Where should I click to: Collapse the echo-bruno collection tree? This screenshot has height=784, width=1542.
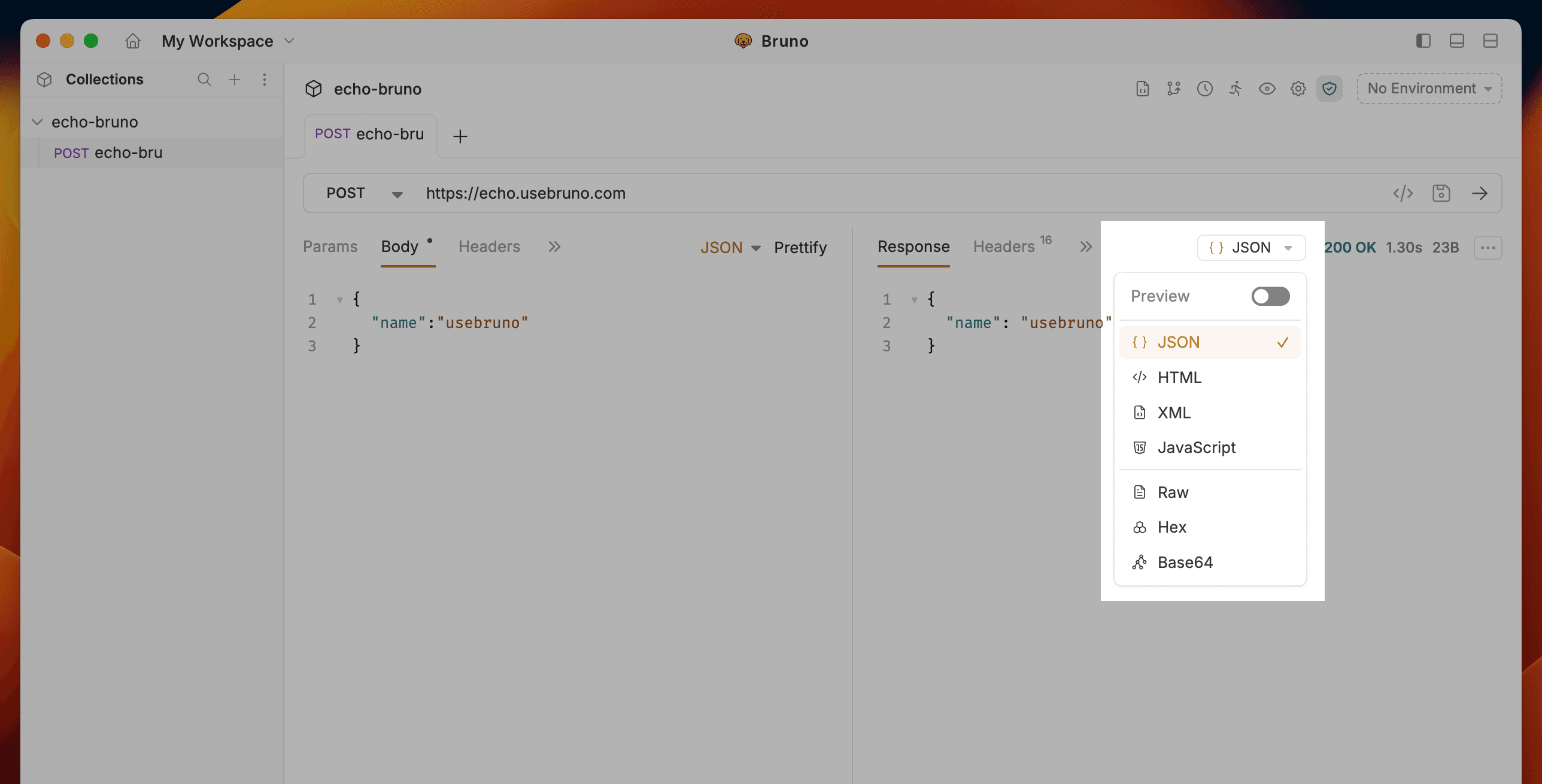tap(37, 121)
